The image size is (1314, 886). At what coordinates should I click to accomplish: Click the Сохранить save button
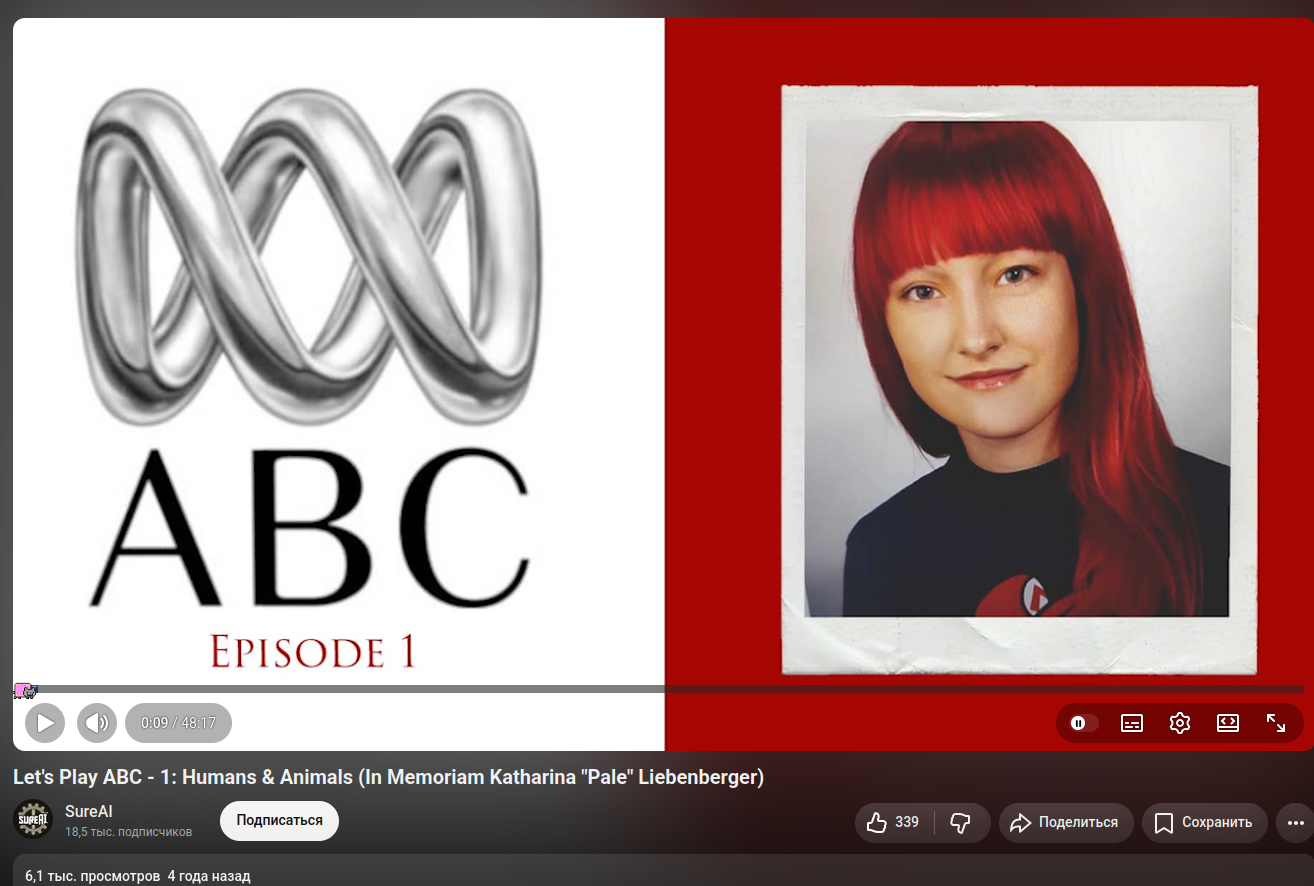1205,823
